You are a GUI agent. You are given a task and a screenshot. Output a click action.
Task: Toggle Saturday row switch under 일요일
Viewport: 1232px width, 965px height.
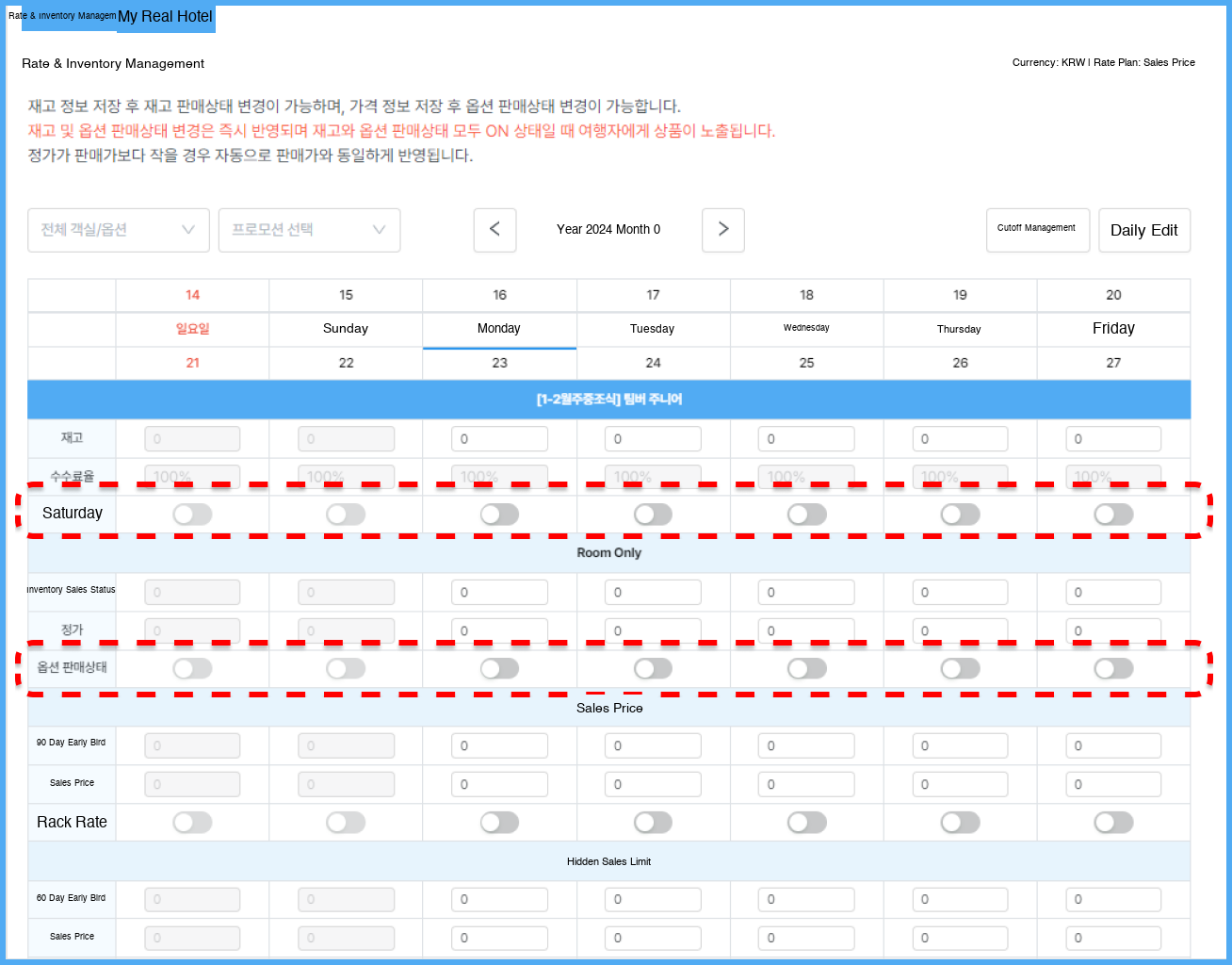(x=192, y=515)
